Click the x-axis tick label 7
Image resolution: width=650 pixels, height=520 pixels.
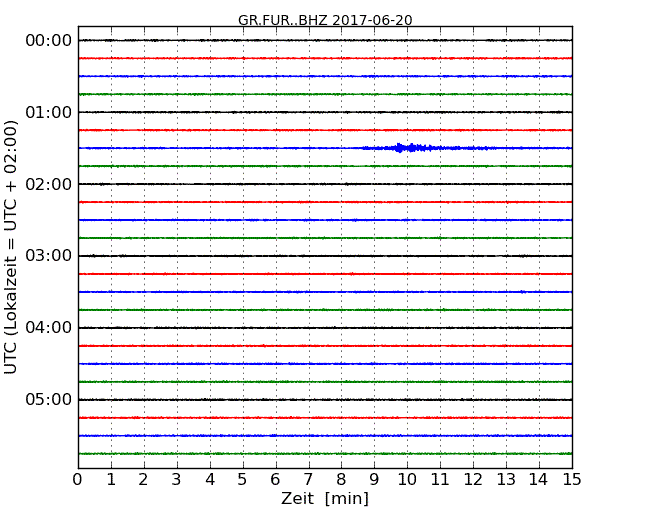308,480
